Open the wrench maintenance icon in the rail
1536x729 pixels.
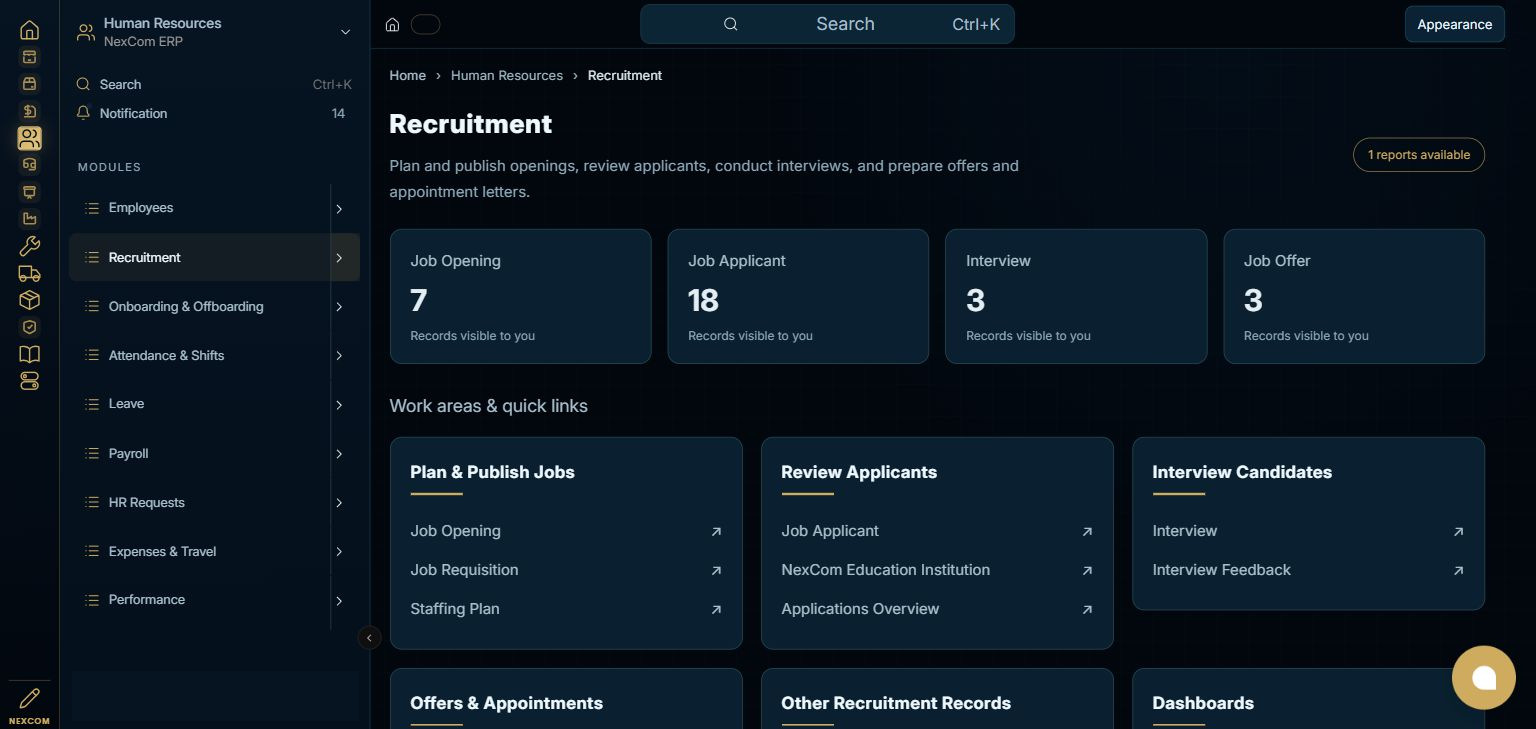tap(30, 246)
